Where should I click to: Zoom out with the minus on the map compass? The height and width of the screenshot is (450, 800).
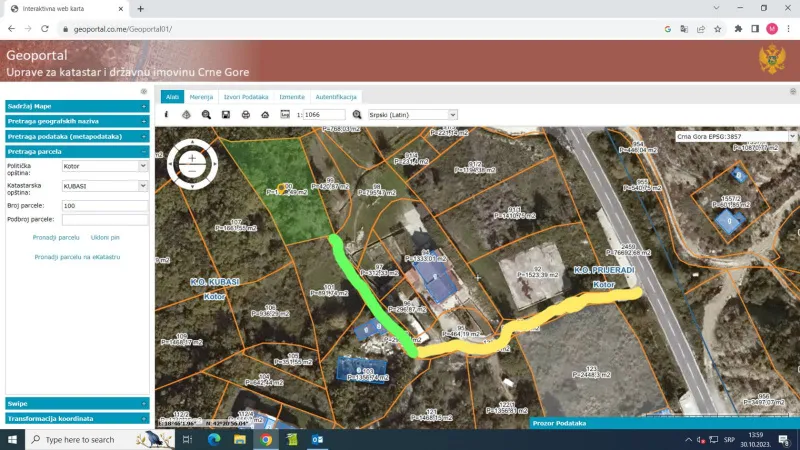pyautogui.click(x=192, y=170)
